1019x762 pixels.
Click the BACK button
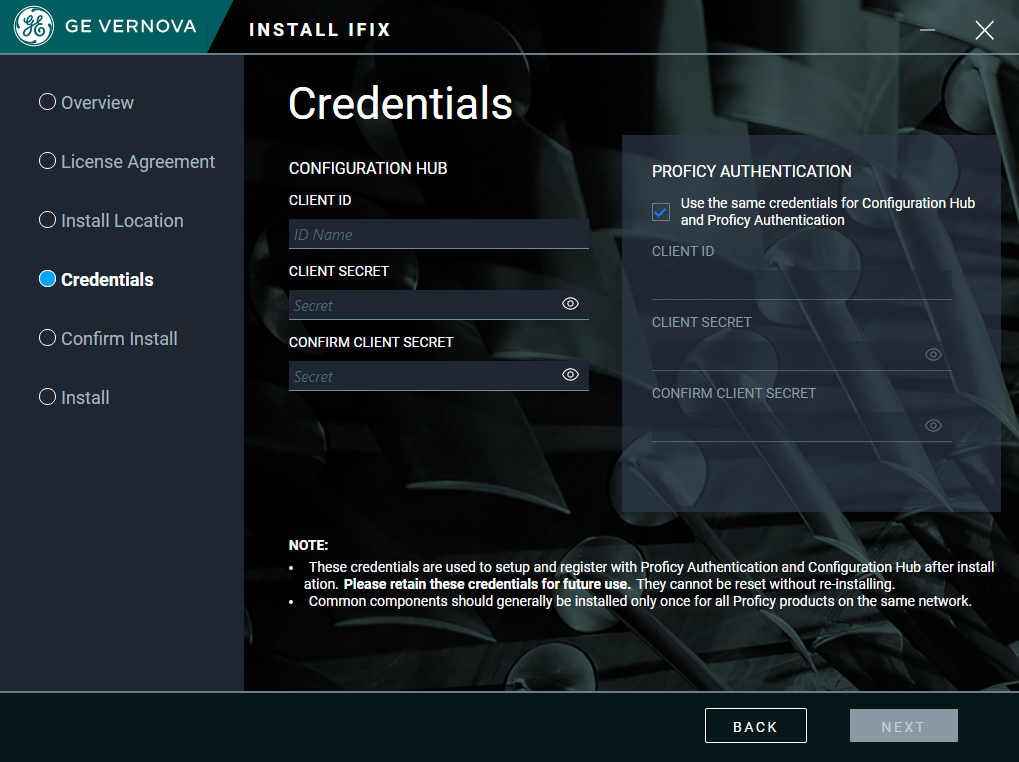coord(756,726)
